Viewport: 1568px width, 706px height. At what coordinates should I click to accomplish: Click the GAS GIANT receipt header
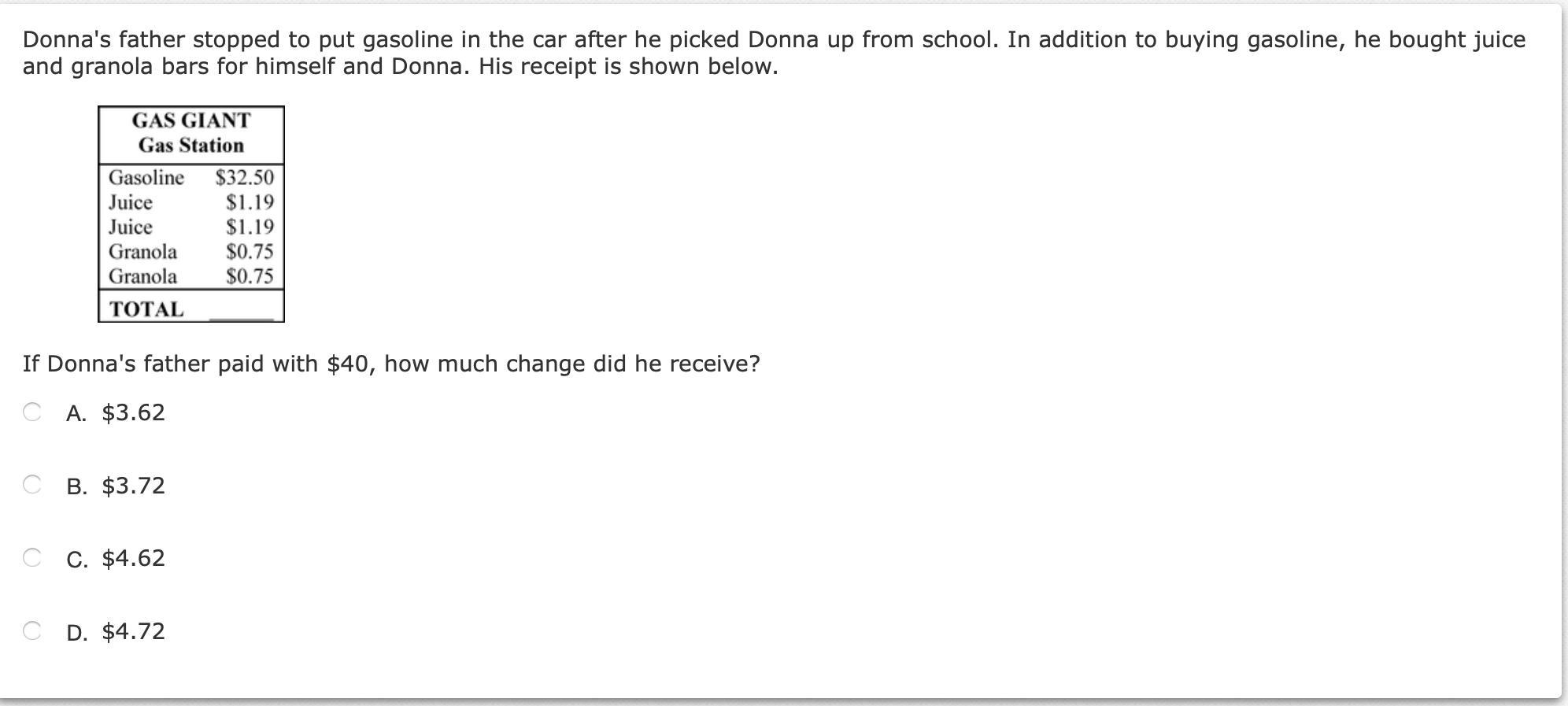tap(191, 120)
